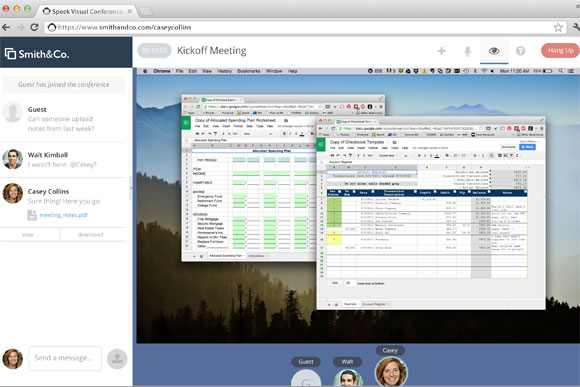
Task: Click the call timer badge
Action: click(155, 50)
